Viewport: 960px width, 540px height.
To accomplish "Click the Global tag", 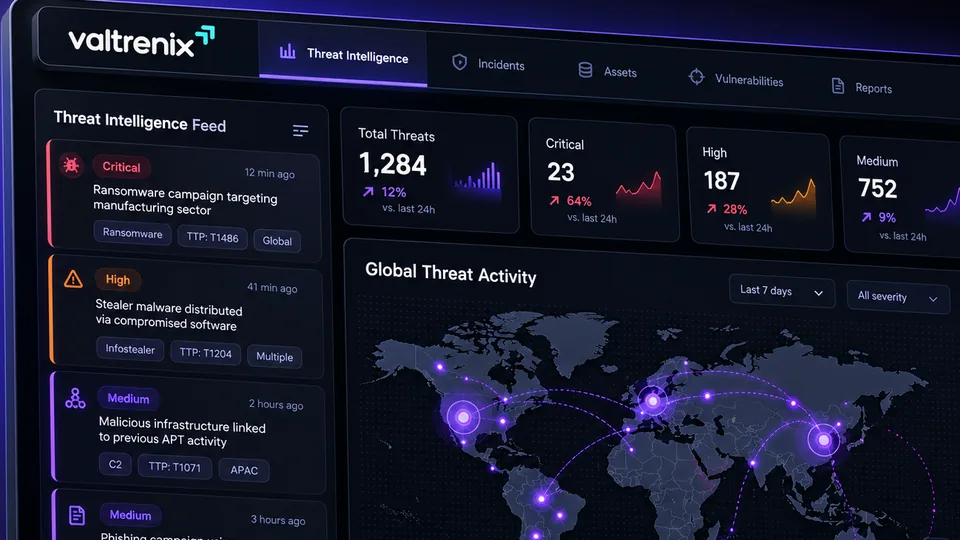I will tap(277, 241).
